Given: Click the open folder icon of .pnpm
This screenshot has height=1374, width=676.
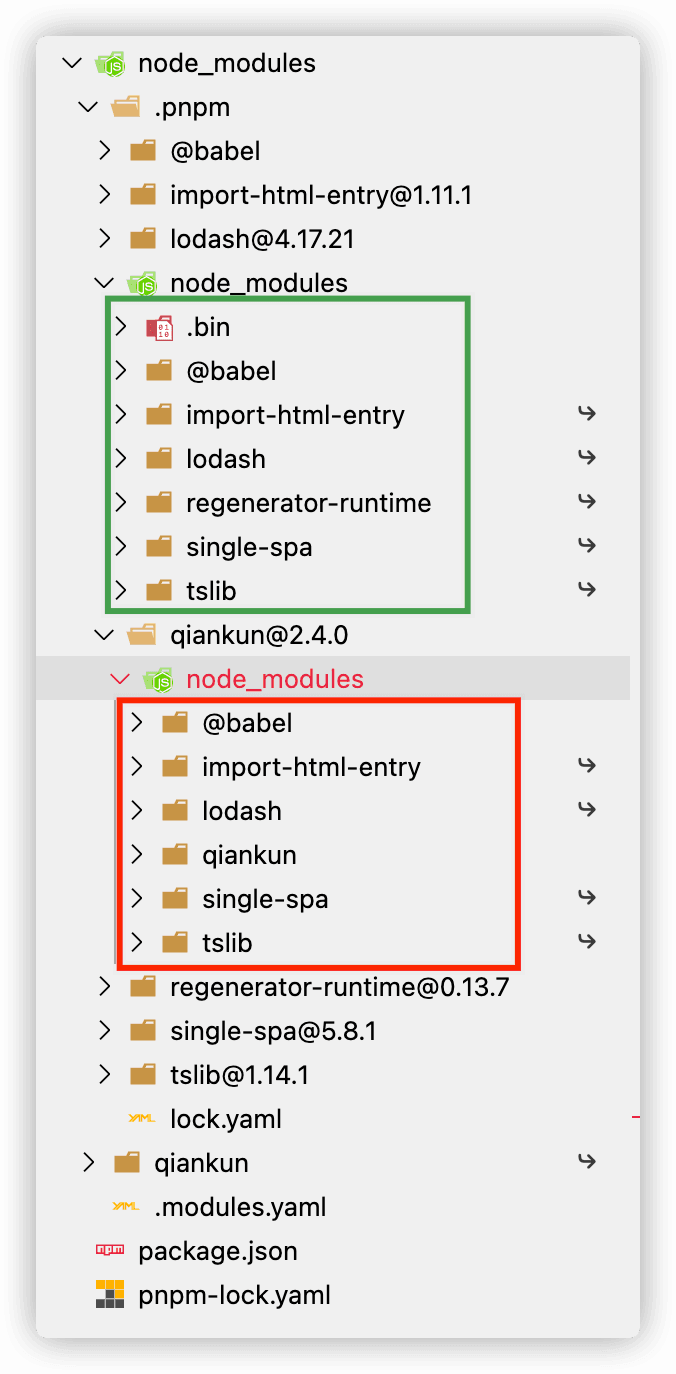Looking at the screenshot, I should pyautogui.click(x=126, y=107).
